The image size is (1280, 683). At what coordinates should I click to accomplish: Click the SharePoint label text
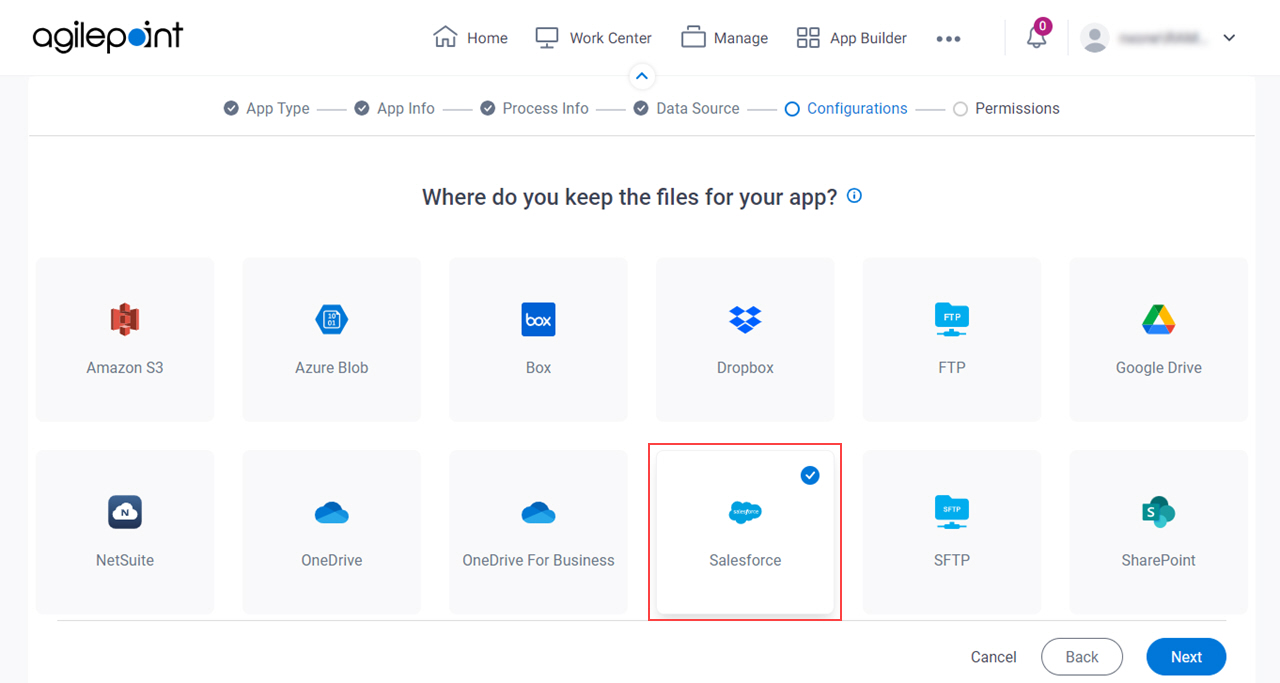click(x=1159, y=560)
